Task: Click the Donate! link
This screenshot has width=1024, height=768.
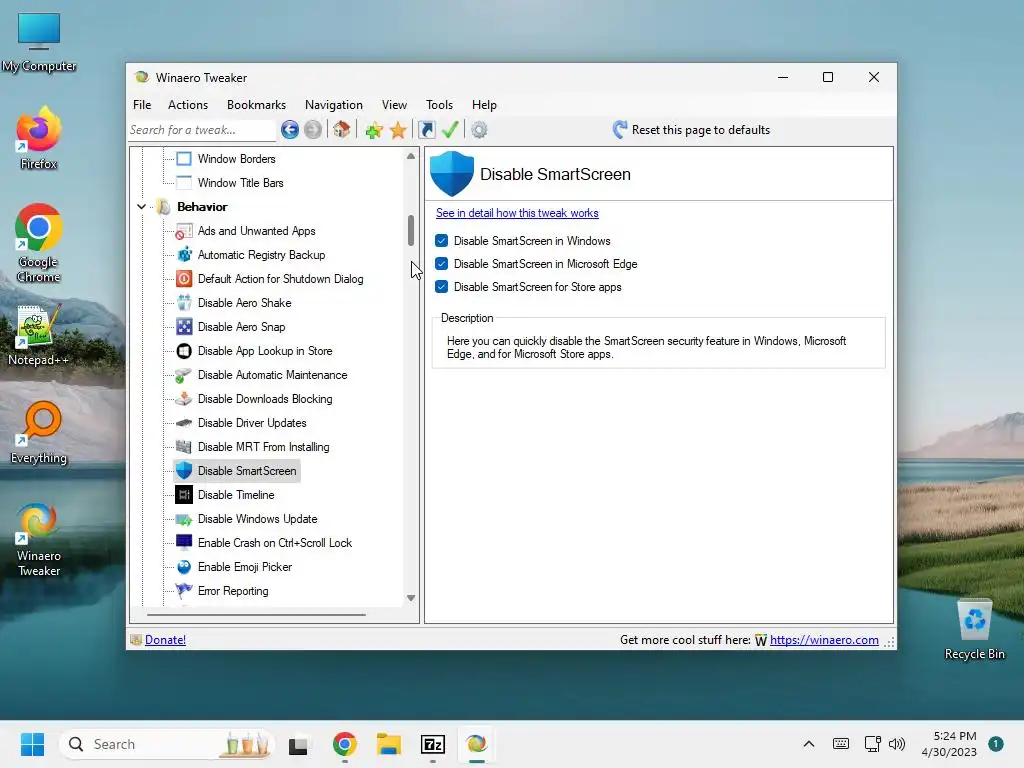Action: pos(165,640)
